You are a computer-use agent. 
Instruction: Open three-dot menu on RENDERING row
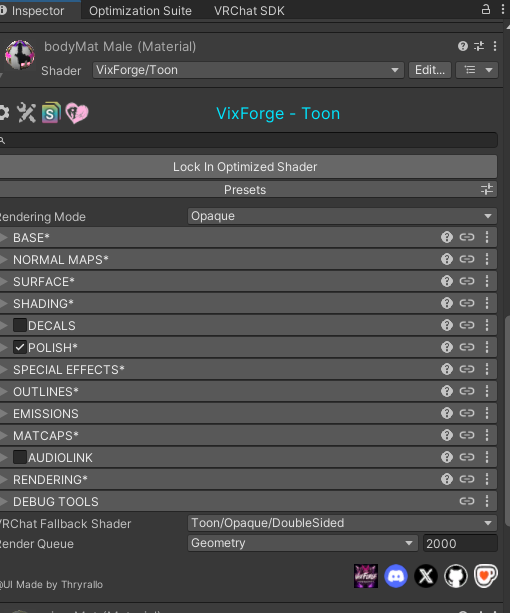pyautogui.click(x=487, y=479)
